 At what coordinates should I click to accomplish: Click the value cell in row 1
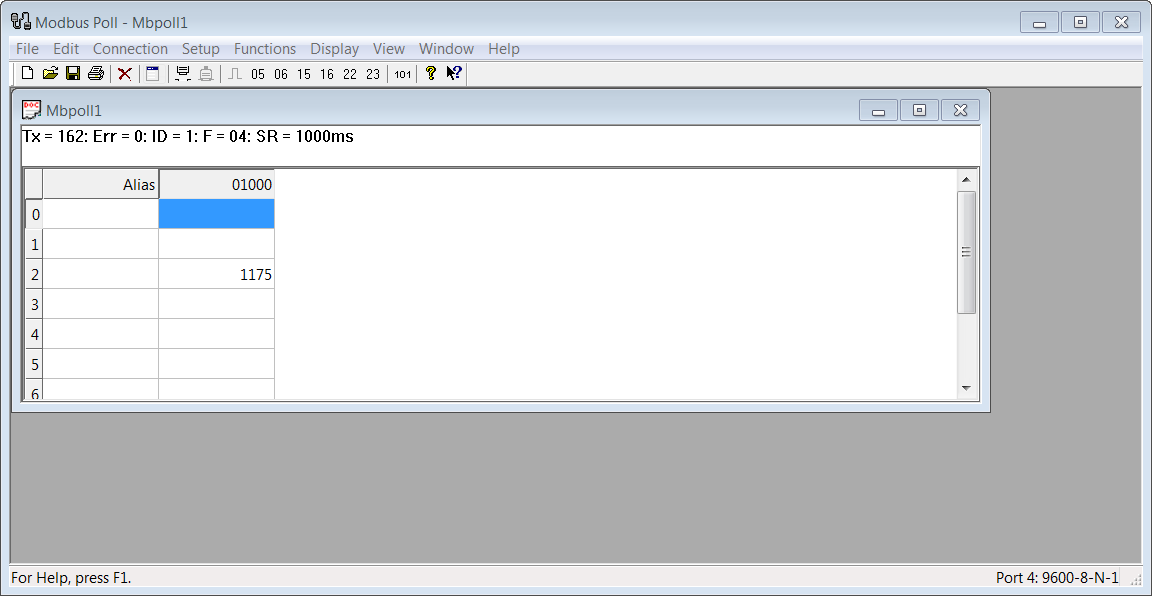point(217,244)
